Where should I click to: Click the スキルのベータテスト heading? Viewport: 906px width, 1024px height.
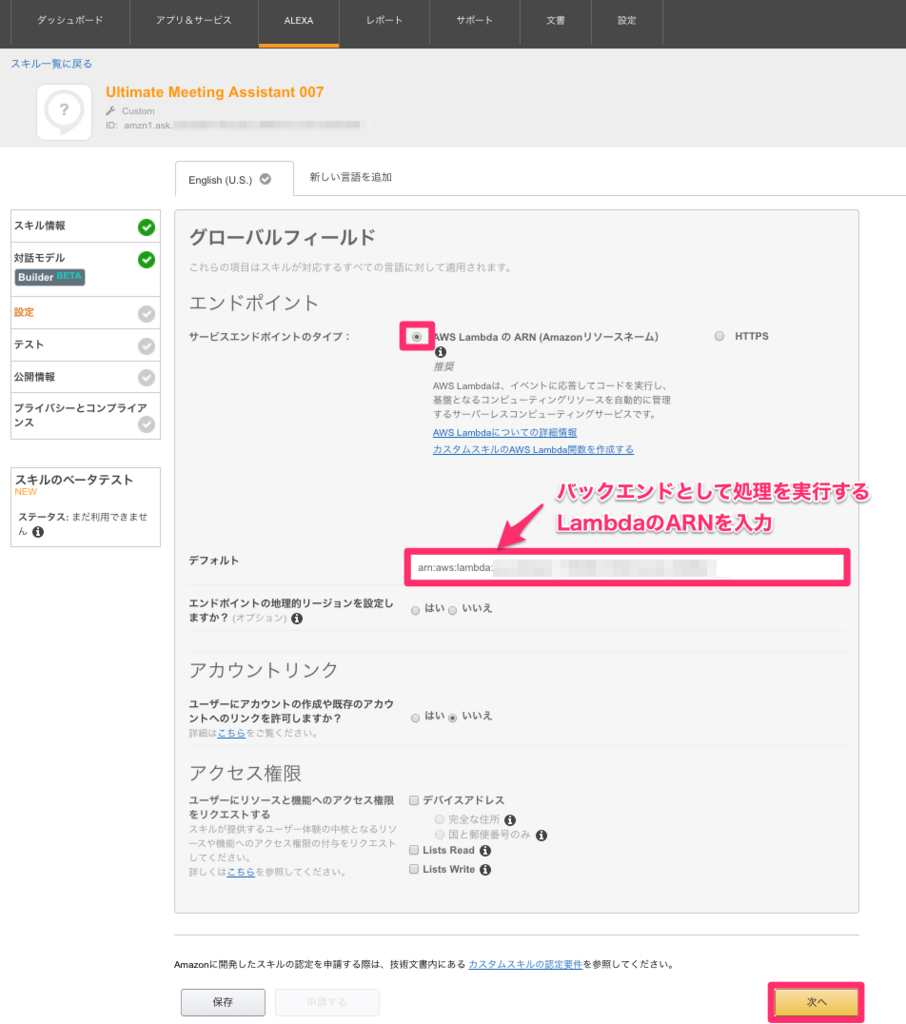[x=74, y=480]
